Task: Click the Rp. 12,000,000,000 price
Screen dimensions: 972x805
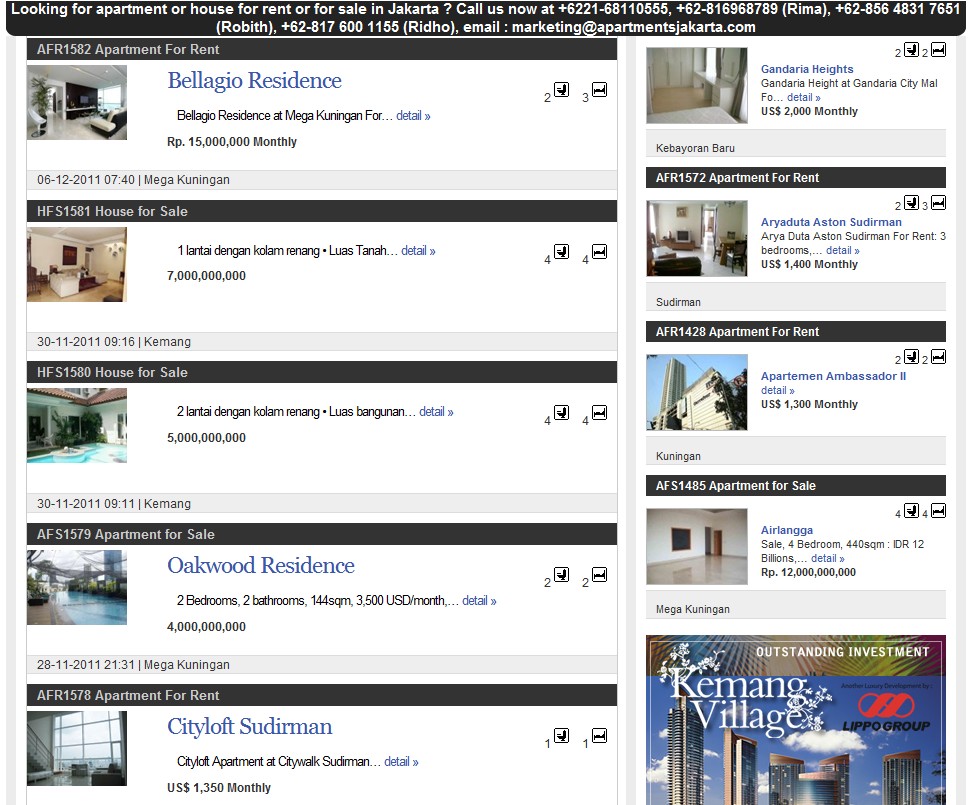Action: (x=808, y=573)
